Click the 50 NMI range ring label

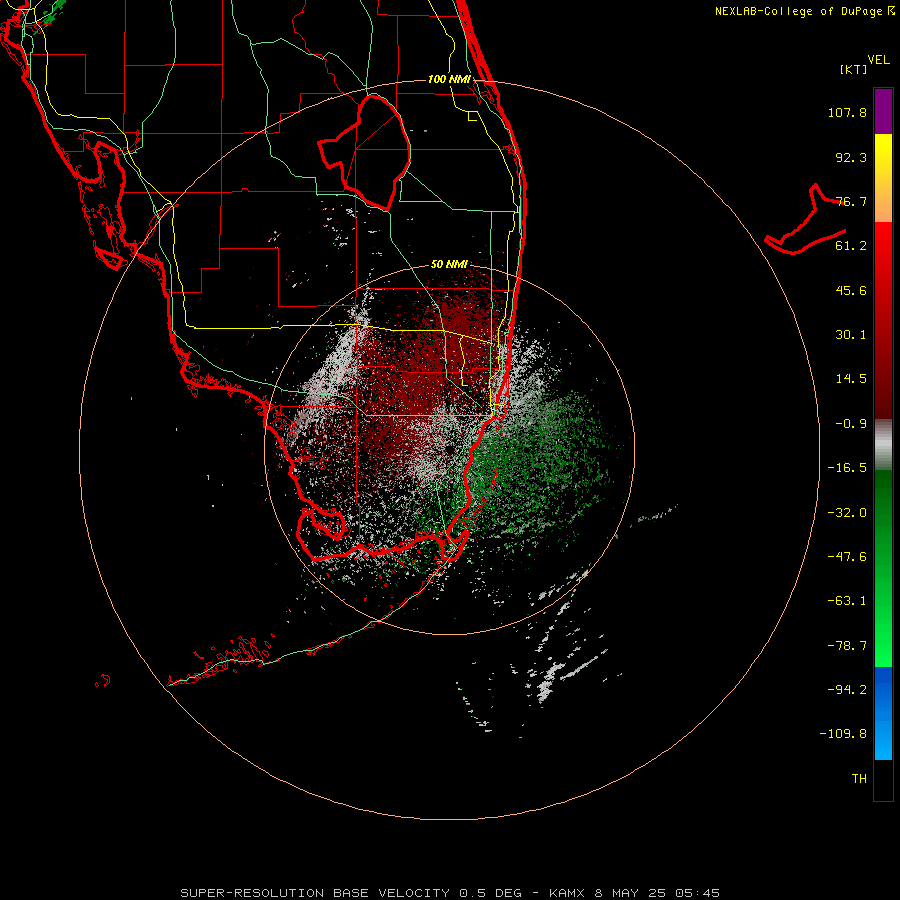(449, 265)
